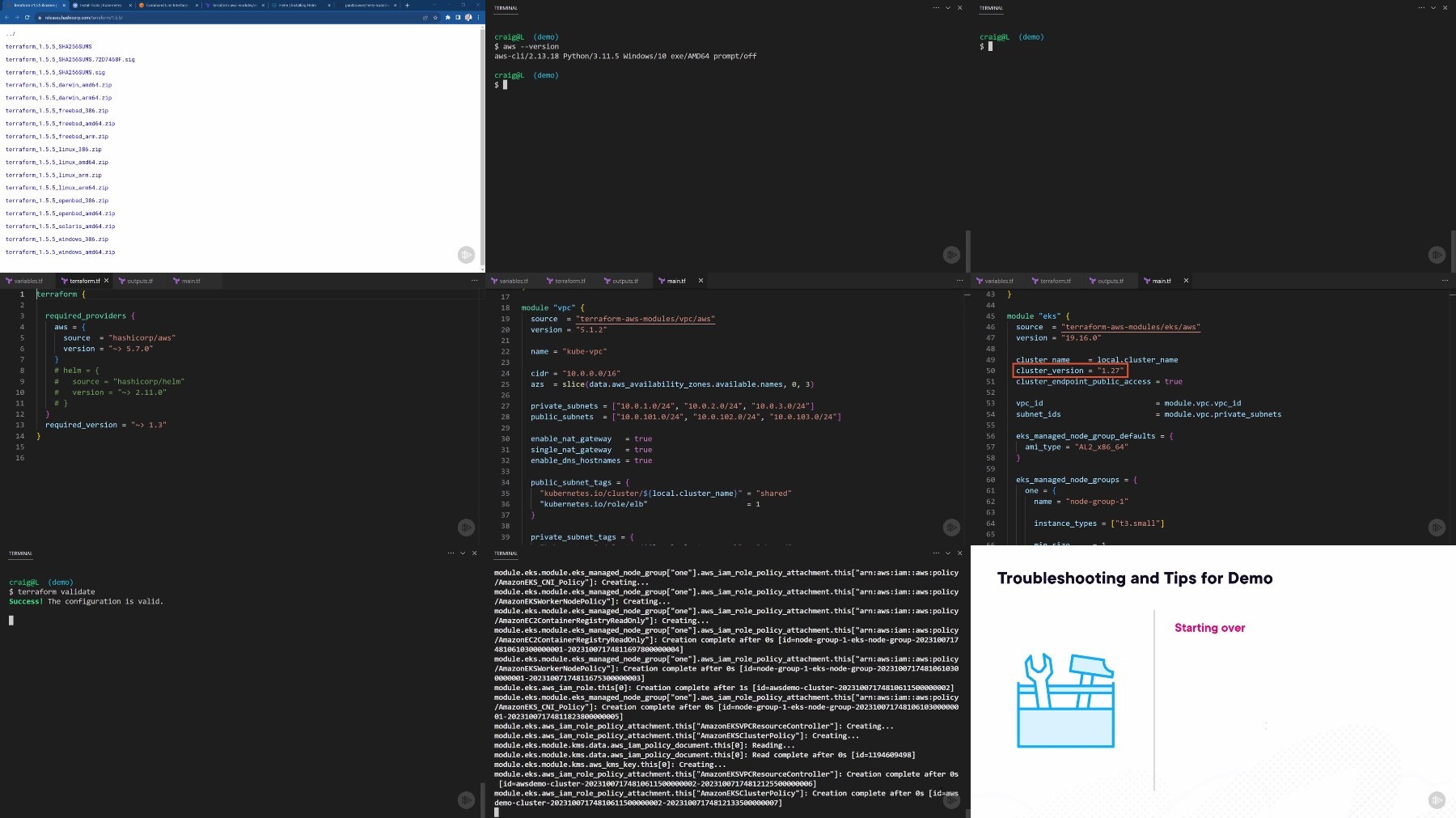Close terraform.tf tab in required_providers editor
This screenshot has height=818, width=1456.
coord(106,281)
